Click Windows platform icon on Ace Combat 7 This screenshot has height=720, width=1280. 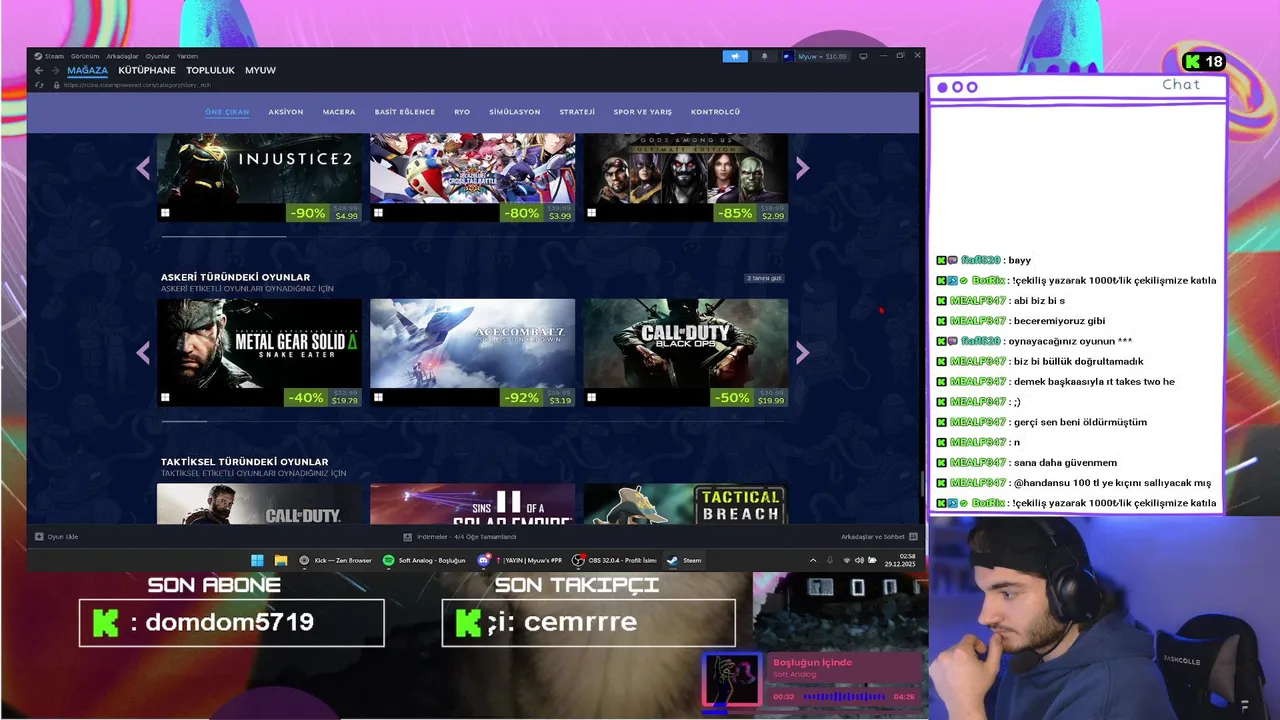pyautogui.click(x=378, y=397)
